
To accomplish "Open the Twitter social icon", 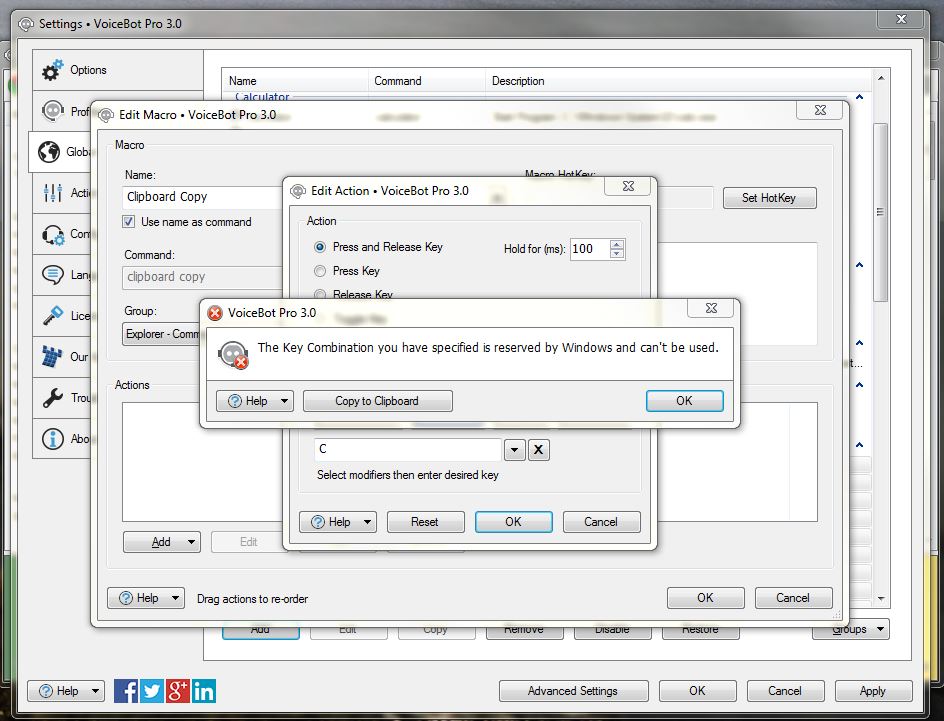I will [x=152, y=690].
